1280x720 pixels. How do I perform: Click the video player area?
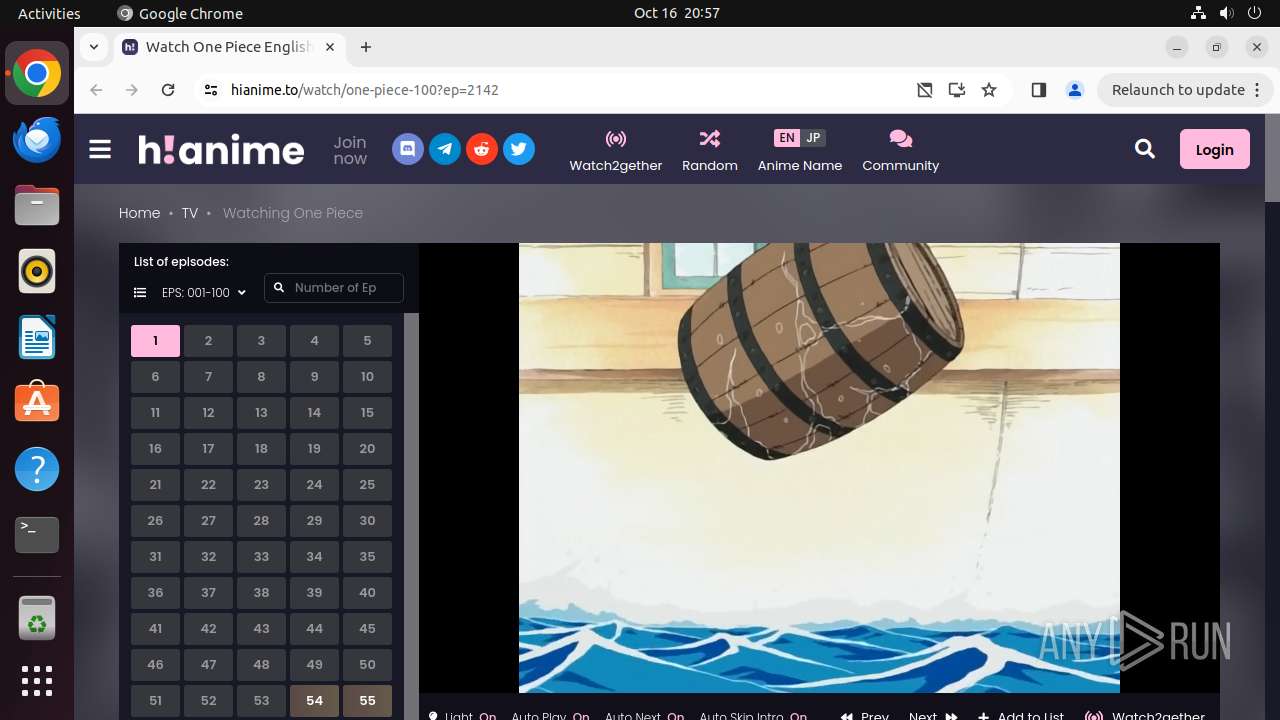[819, 468]
